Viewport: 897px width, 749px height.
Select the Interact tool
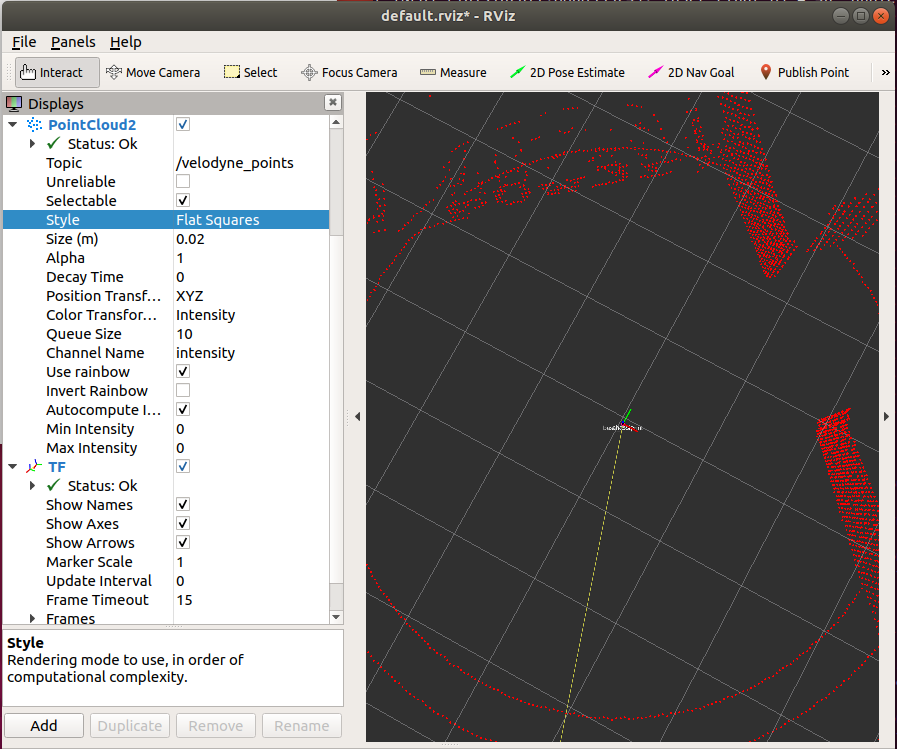pos(57,72)
